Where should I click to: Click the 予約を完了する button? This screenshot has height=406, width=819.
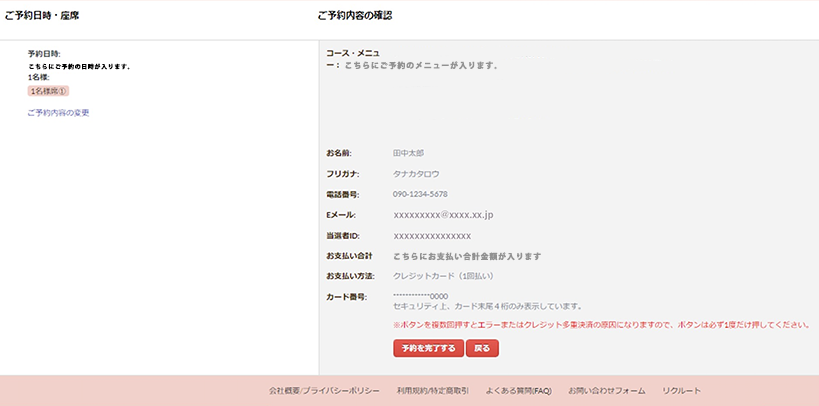pos(428,349)
